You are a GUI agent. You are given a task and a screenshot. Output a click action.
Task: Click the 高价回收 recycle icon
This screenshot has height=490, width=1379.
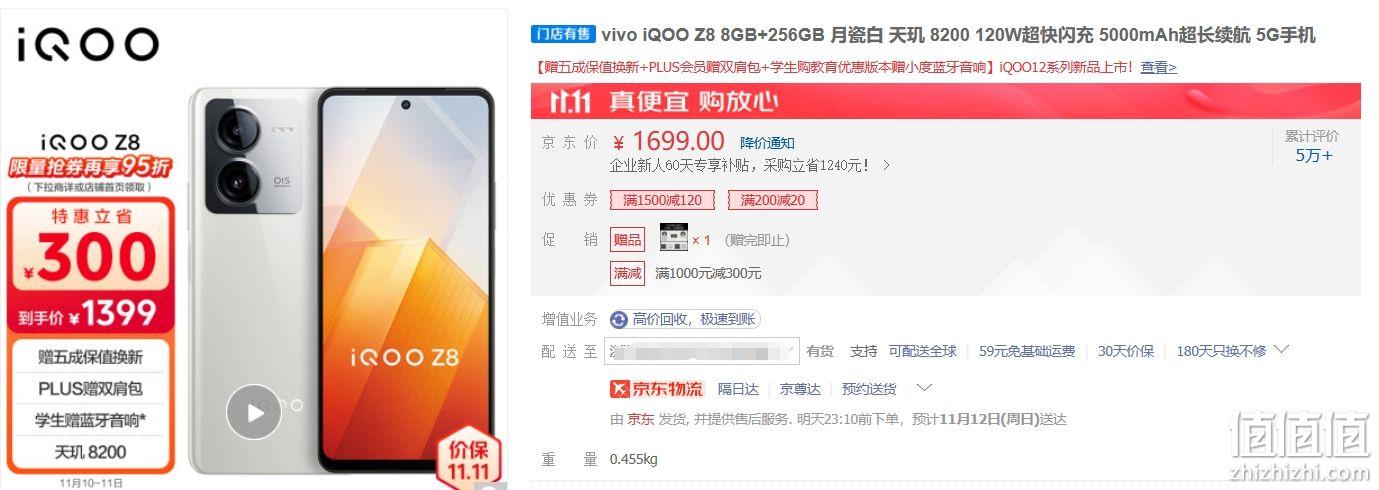(x=619, y=320)
